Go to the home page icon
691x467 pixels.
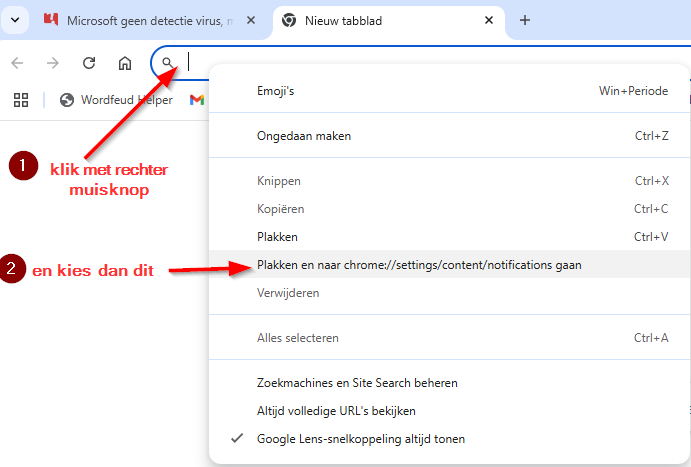[125, 63]
